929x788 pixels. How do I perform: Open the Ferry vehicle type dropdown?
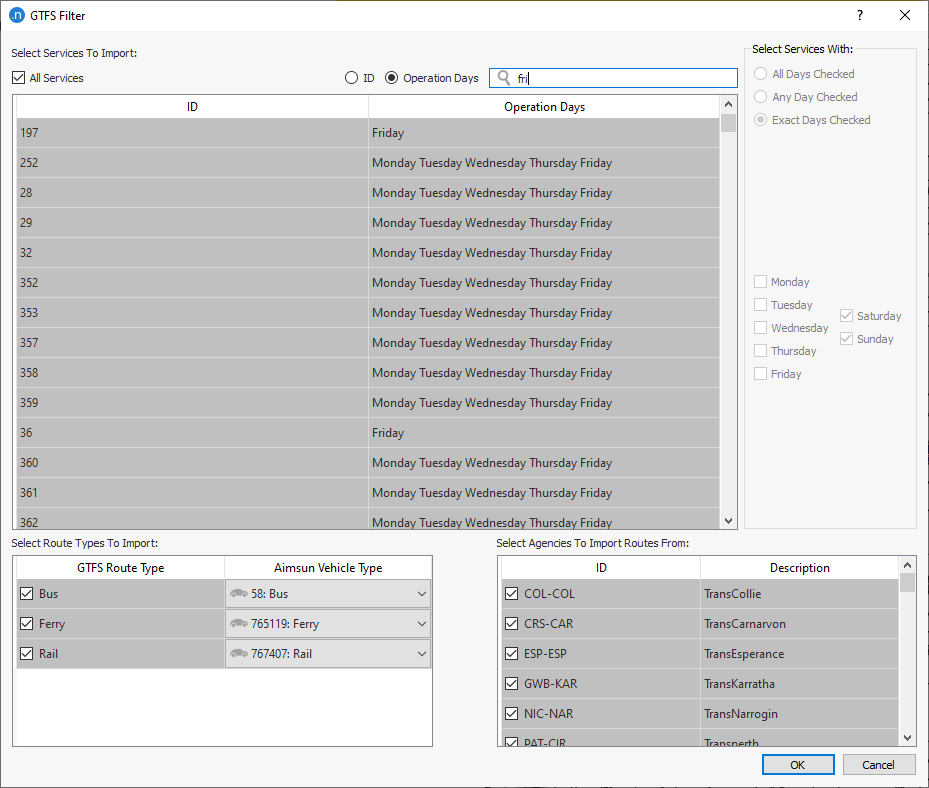(423, 622)
